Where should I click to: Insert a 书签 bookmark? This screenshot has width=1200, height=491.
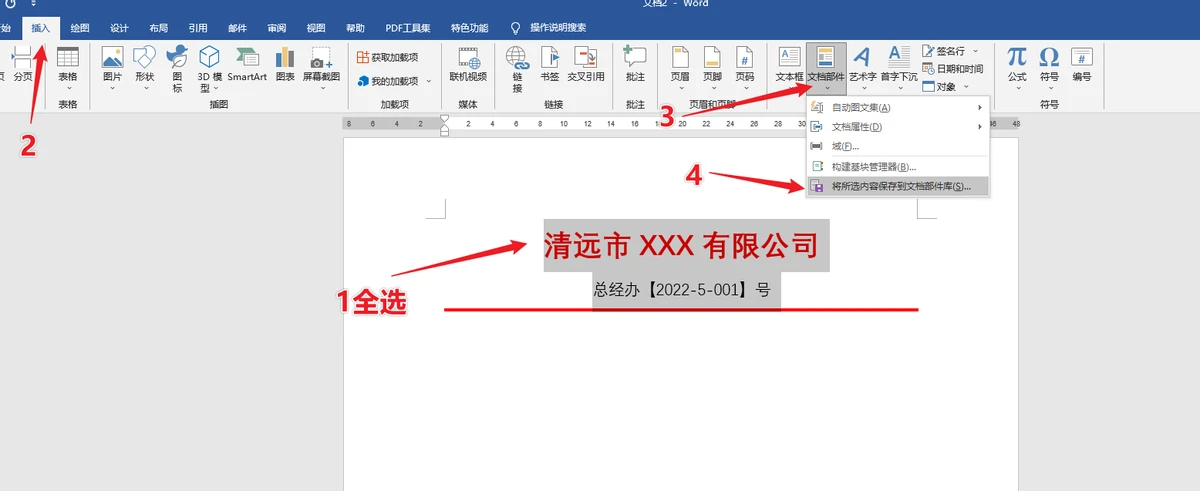[x=549, y=65]
